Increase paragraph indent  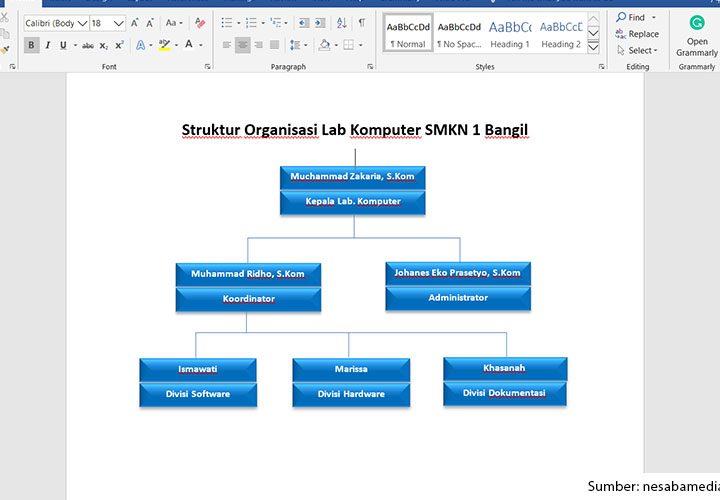(320, 22)
